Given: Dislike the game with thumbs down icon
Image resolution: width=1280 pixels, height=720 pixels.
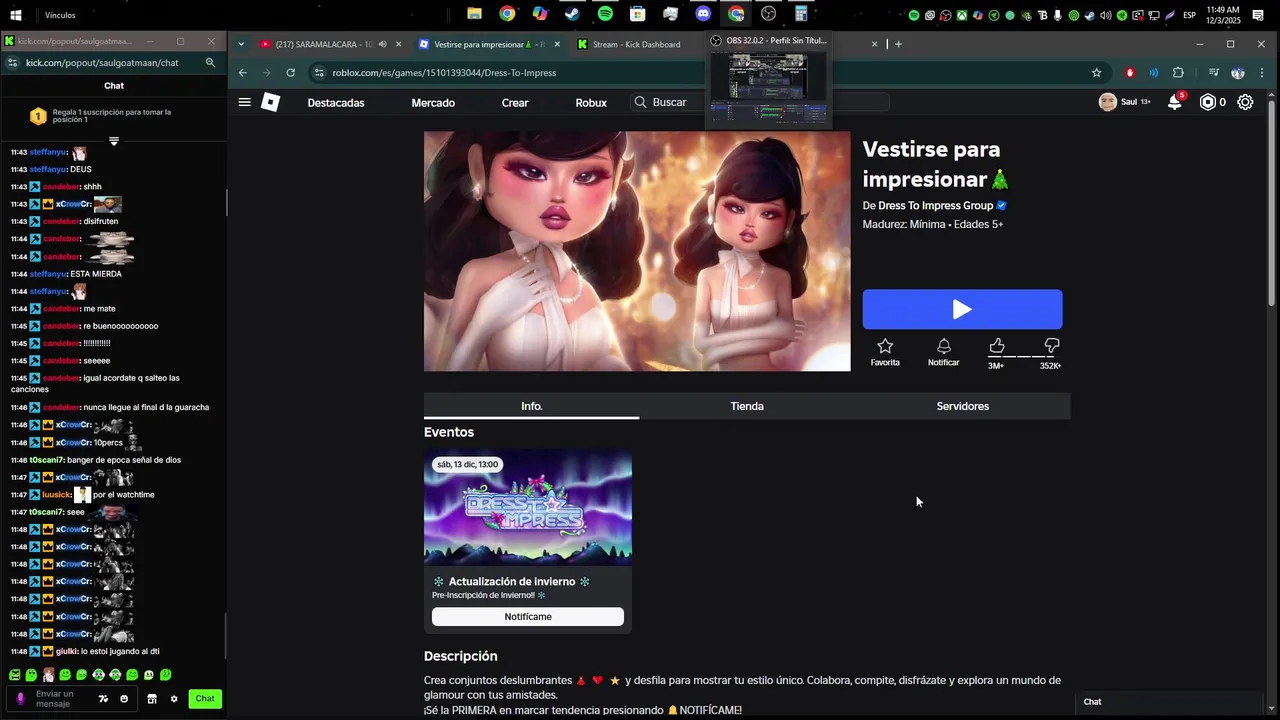Looking at the screenshot, I should point(1051,346).
